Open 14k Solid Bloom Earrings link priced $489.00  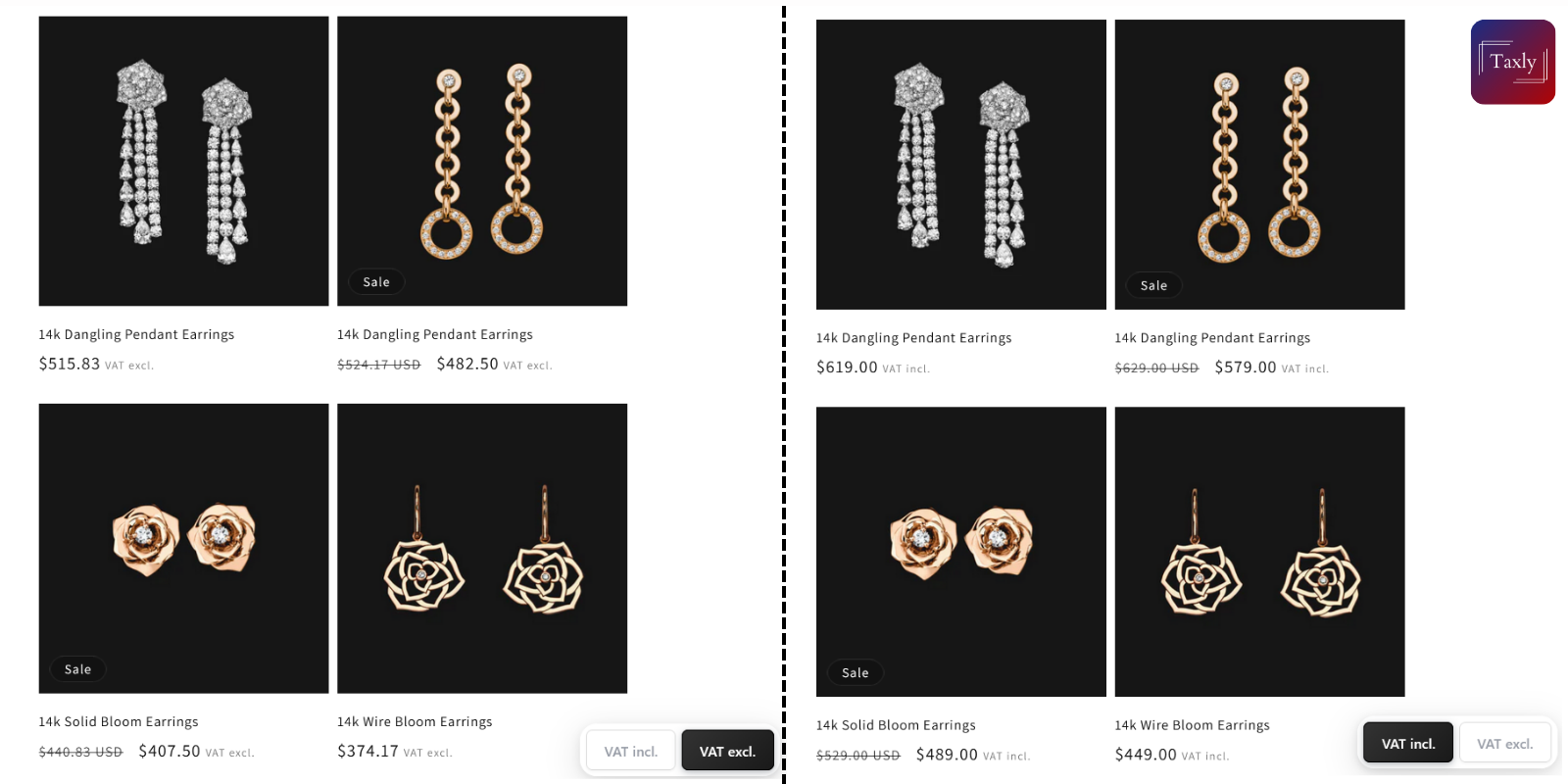[896, 725]
